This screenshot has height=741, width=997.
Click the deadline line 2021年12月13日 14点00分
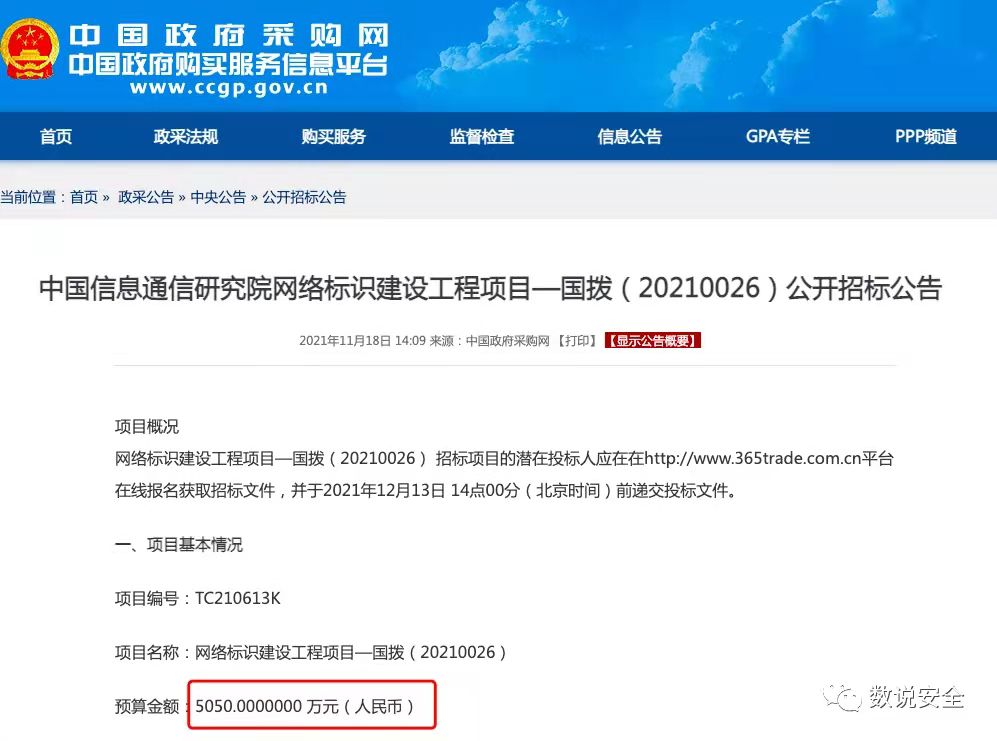[x=422, y=490]
